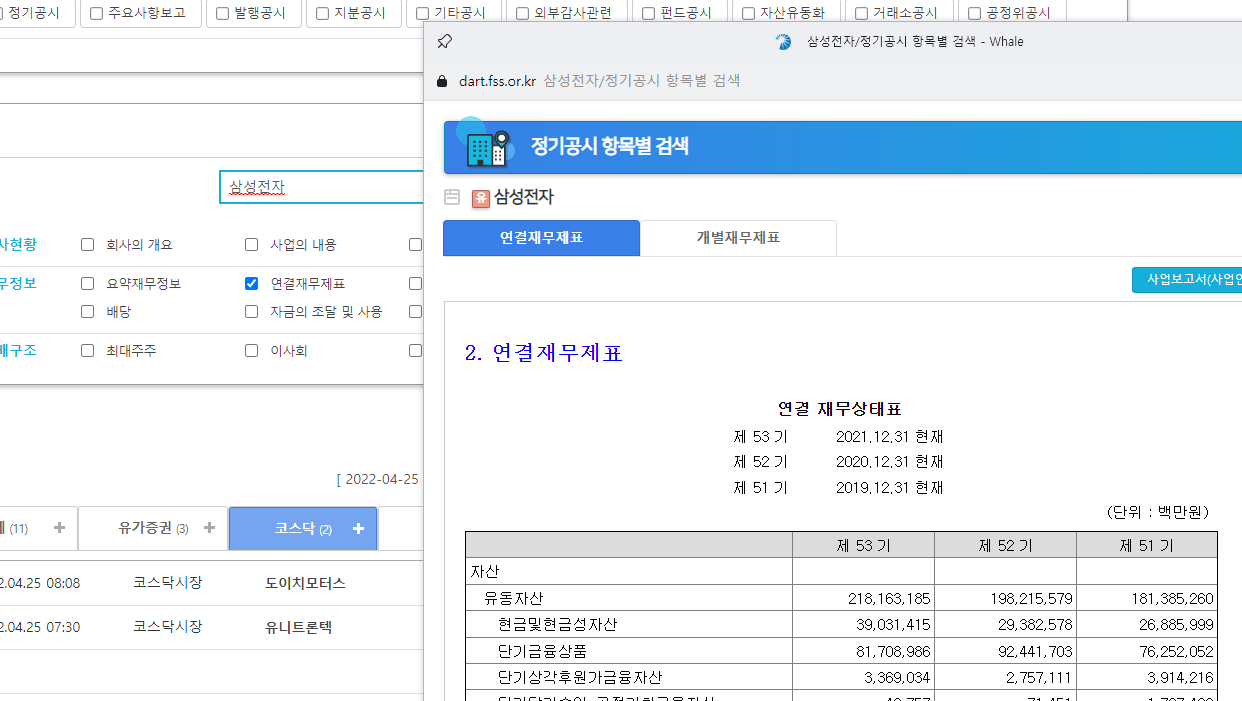Select the 개별재무제표 tab in popup
The height and width of the screenshot is (701, 1242).
(738, 238)
